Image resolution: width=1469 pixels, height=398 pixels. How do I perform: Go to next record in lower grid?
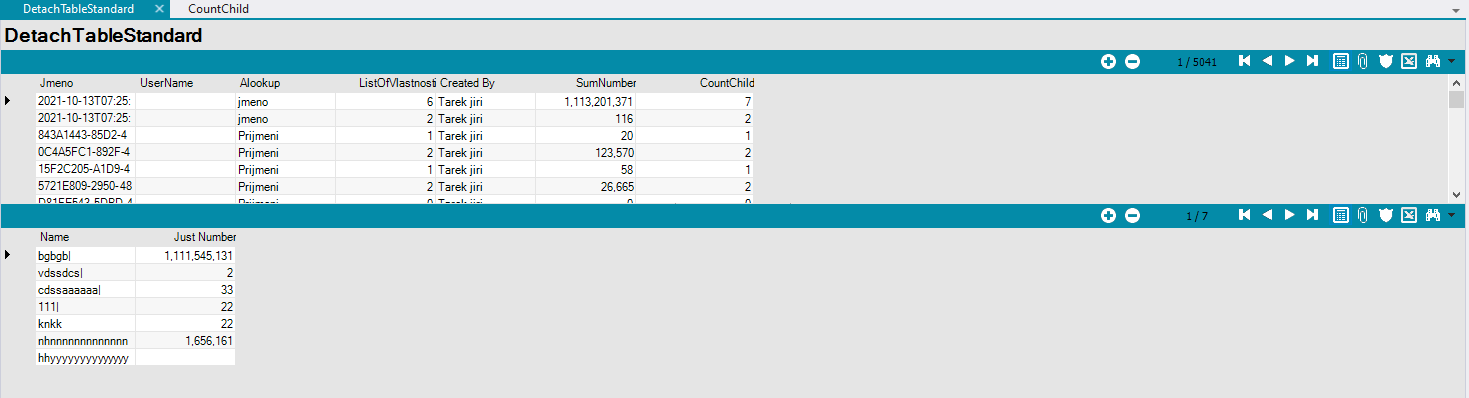[x=1290, y=215]
